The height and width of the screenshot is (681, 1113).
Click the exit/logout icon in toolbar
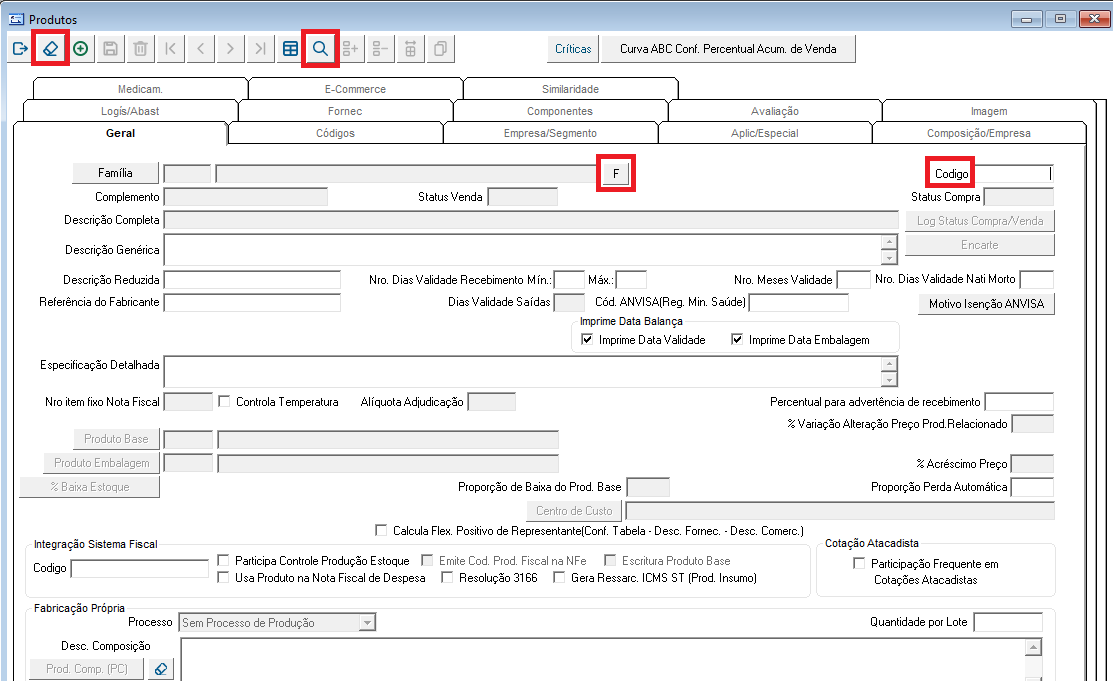pyautogui.click(x=20, y=48)
